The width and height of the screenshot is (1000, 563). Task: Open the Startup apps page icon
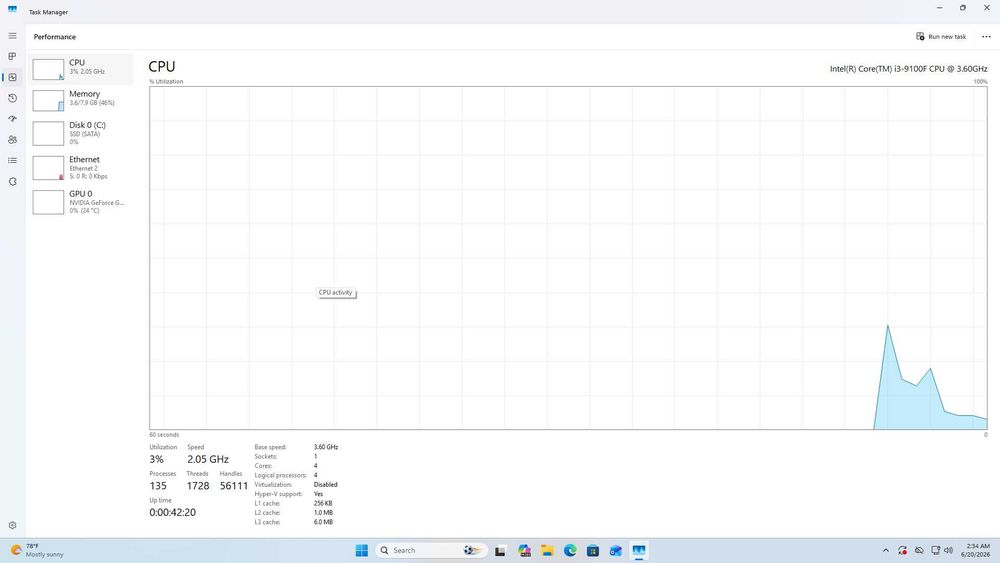coord(12,119)
